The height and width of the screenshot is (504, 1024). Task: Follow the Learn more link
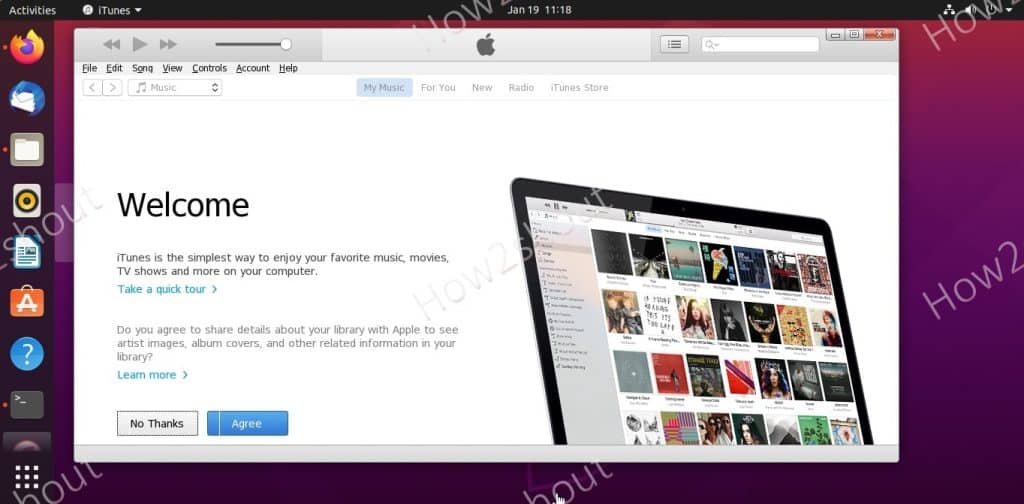click(152, 375)
